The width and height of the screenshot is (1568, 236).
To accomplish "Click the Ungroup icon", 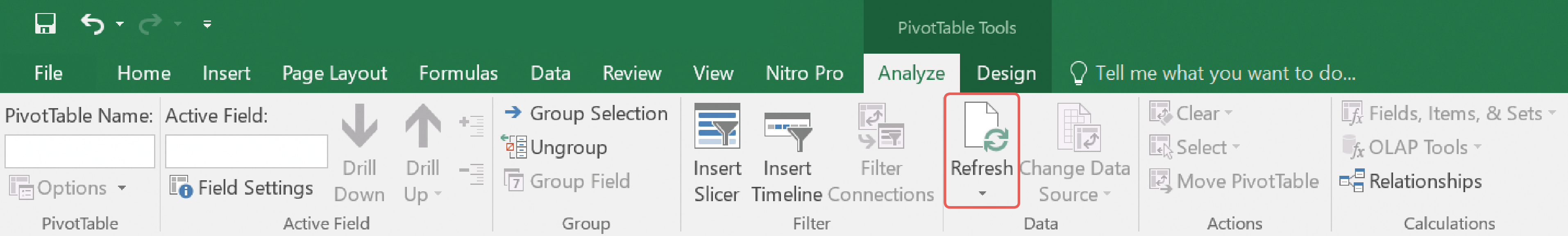I will pyautogui.click(x=514, y=147).
